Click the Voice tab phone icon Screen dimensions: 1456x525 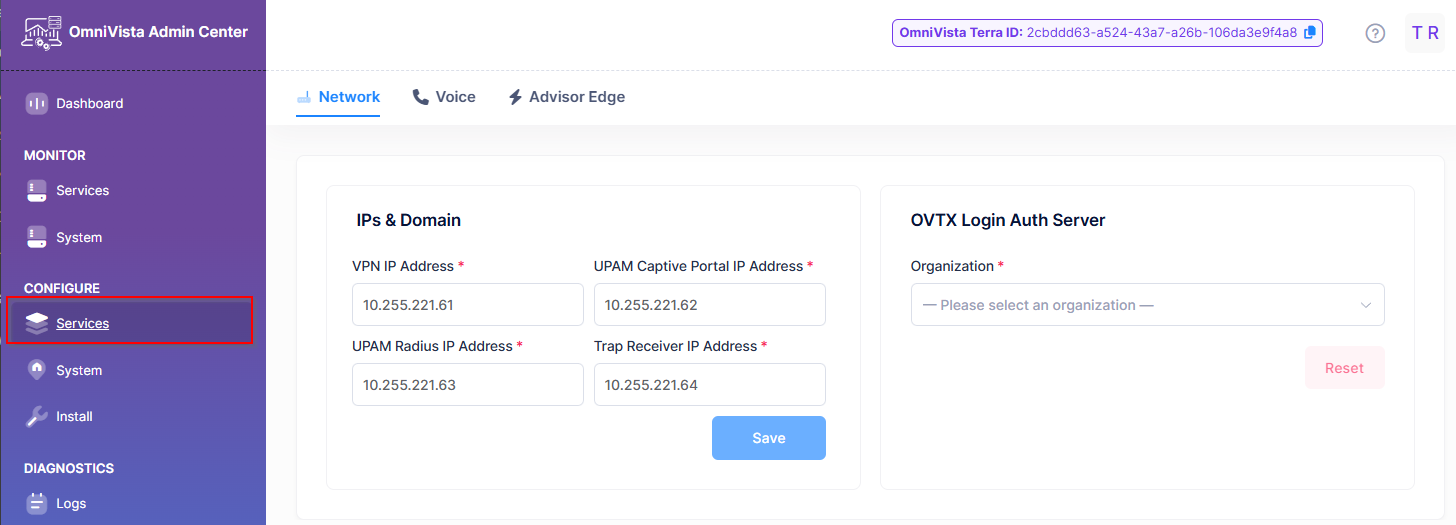(421, 97)
